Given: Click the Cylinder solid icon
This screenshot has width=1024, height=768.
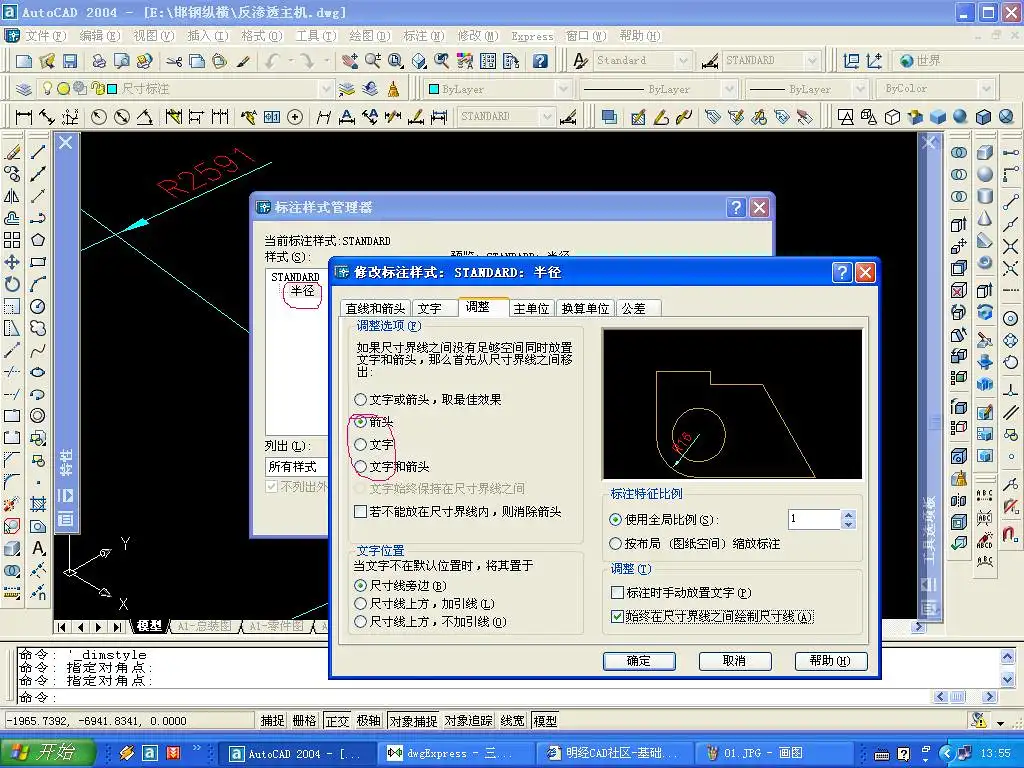Looking at the screenshot, I should coord(985,196).
